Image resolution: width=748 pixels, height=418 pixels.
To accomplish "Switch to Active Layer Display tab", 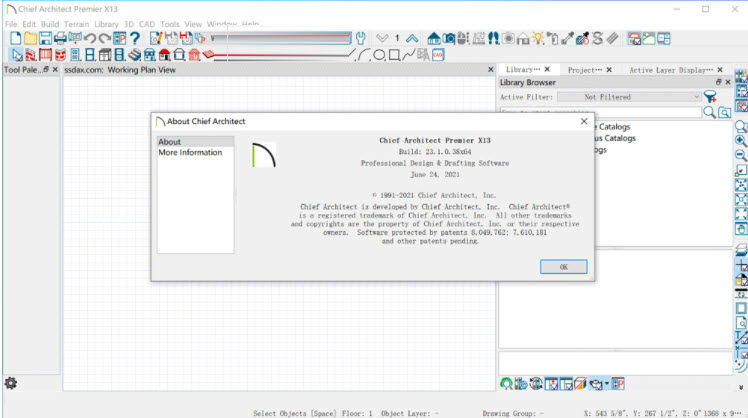I will (666, 70).
